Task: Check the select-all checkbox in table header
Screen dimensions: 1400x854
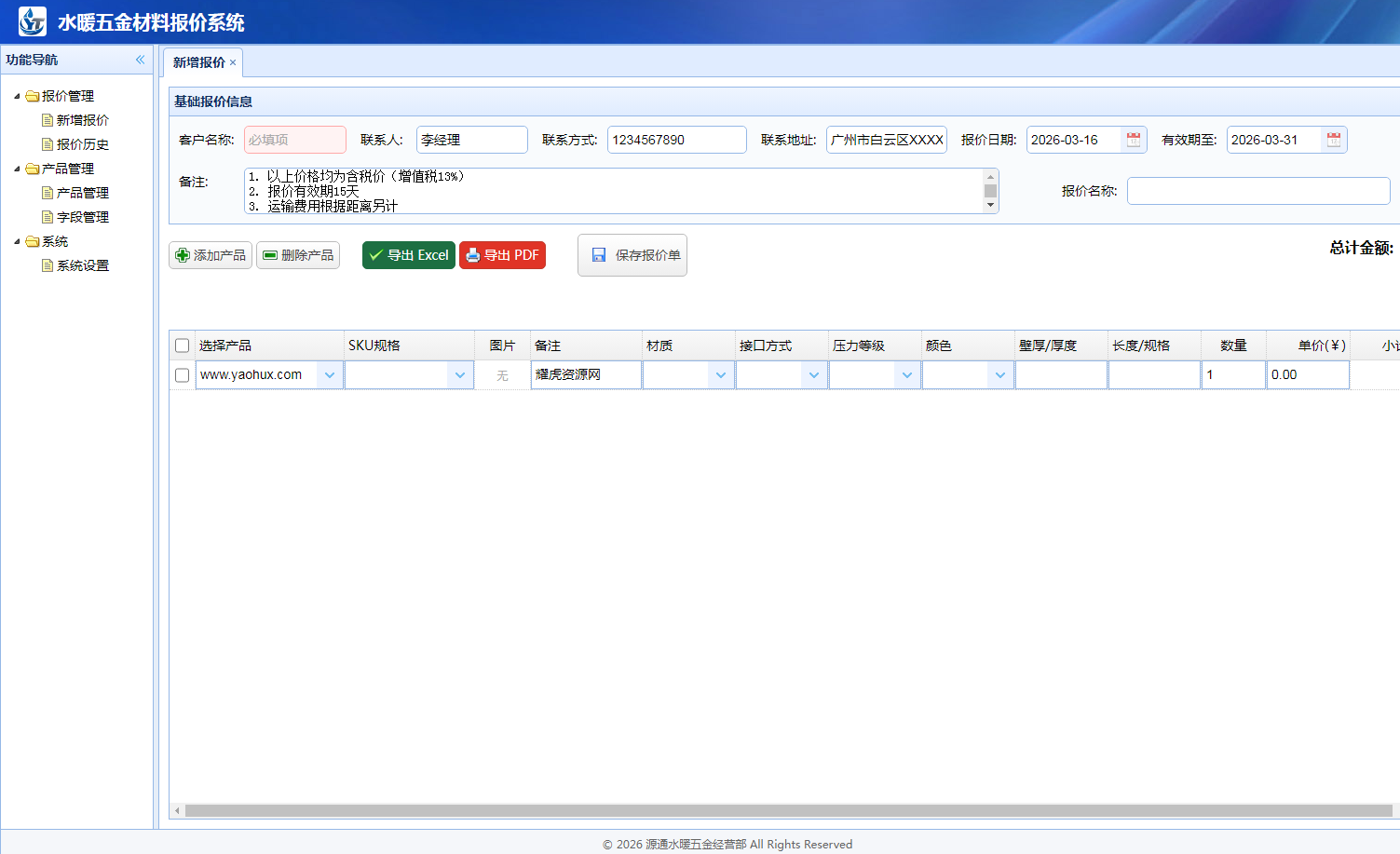Action: [x=183, y=346]
